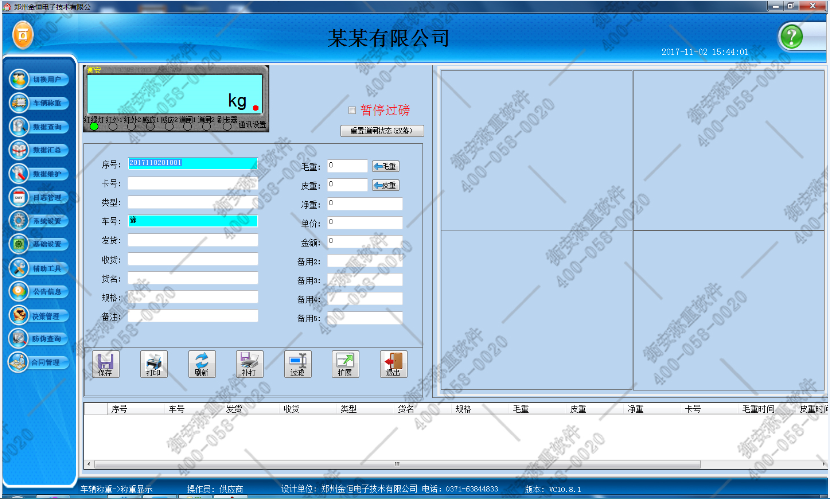Click the 皮重 tare weight value field
This screenshot has height=499, width=830.
tap(347, 185)
